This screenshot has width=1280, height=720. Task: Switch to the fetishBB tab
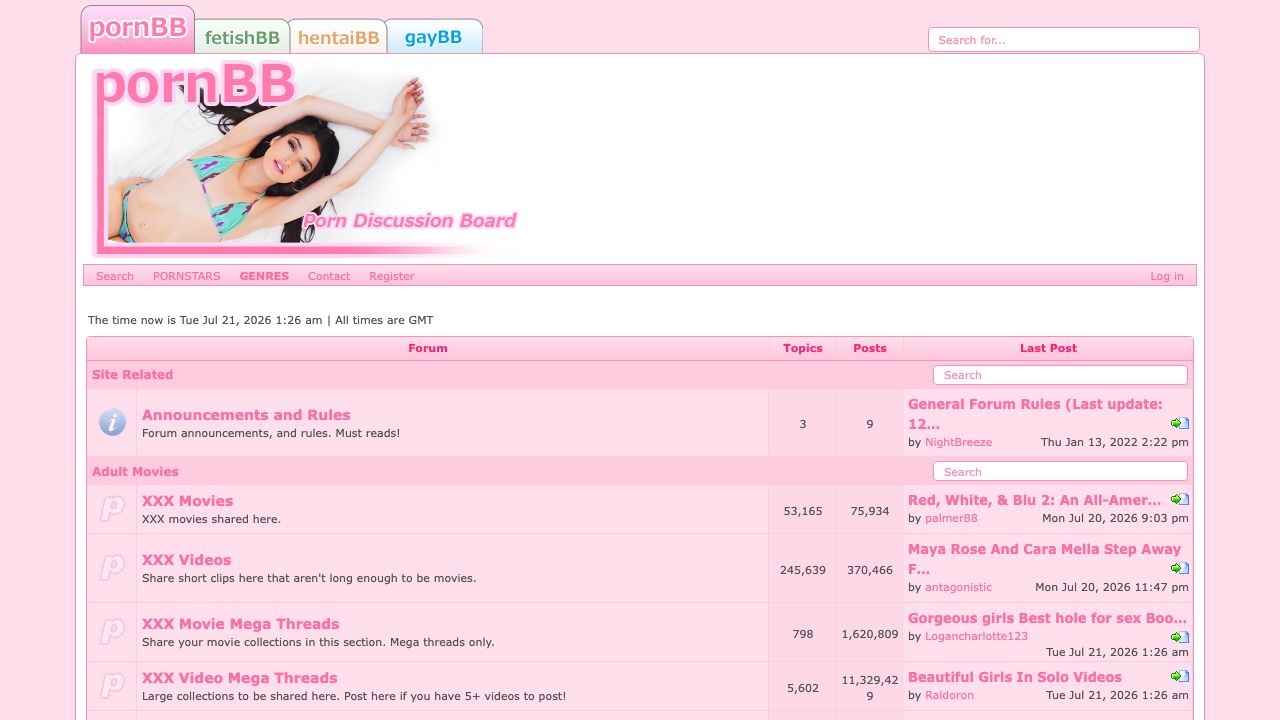[x=242, y=37]
